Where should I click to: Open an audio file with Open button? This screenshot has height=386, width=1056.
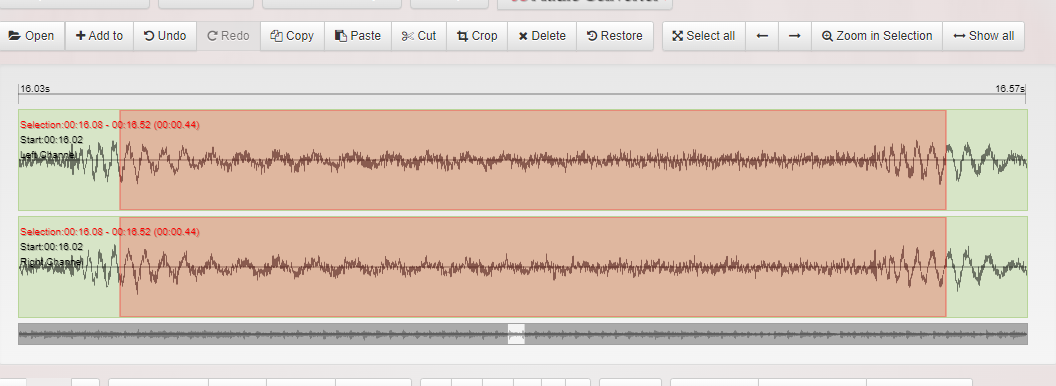pyautogui.click(x=32, y=36)
